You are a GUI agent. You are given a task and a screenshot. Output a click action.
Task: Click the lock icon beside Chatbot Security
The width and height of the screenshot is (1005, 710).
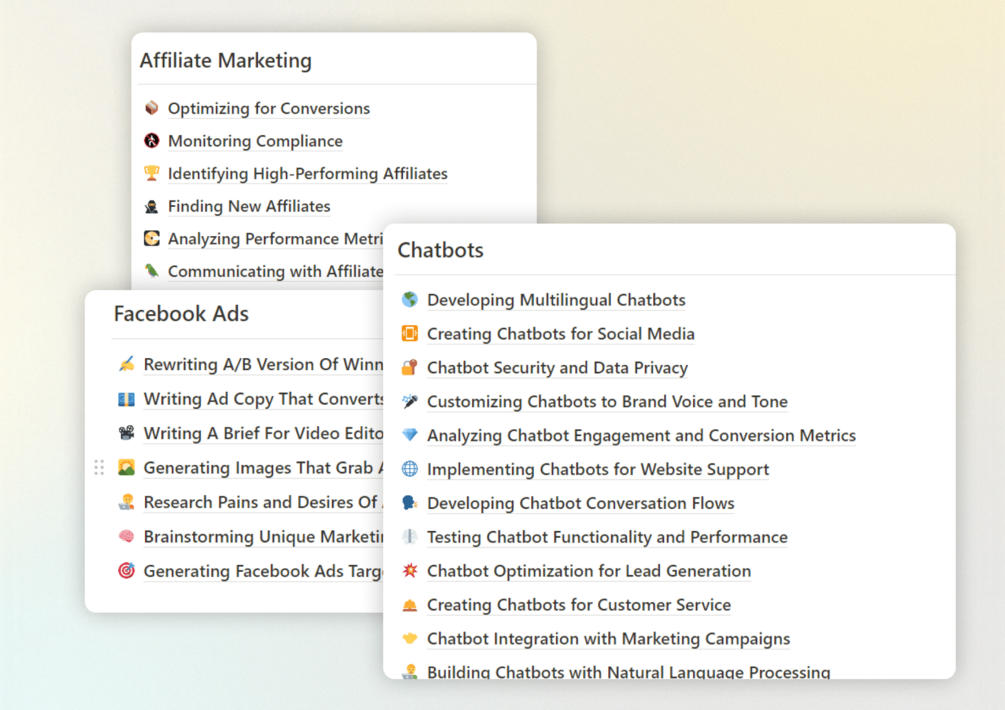410,367
